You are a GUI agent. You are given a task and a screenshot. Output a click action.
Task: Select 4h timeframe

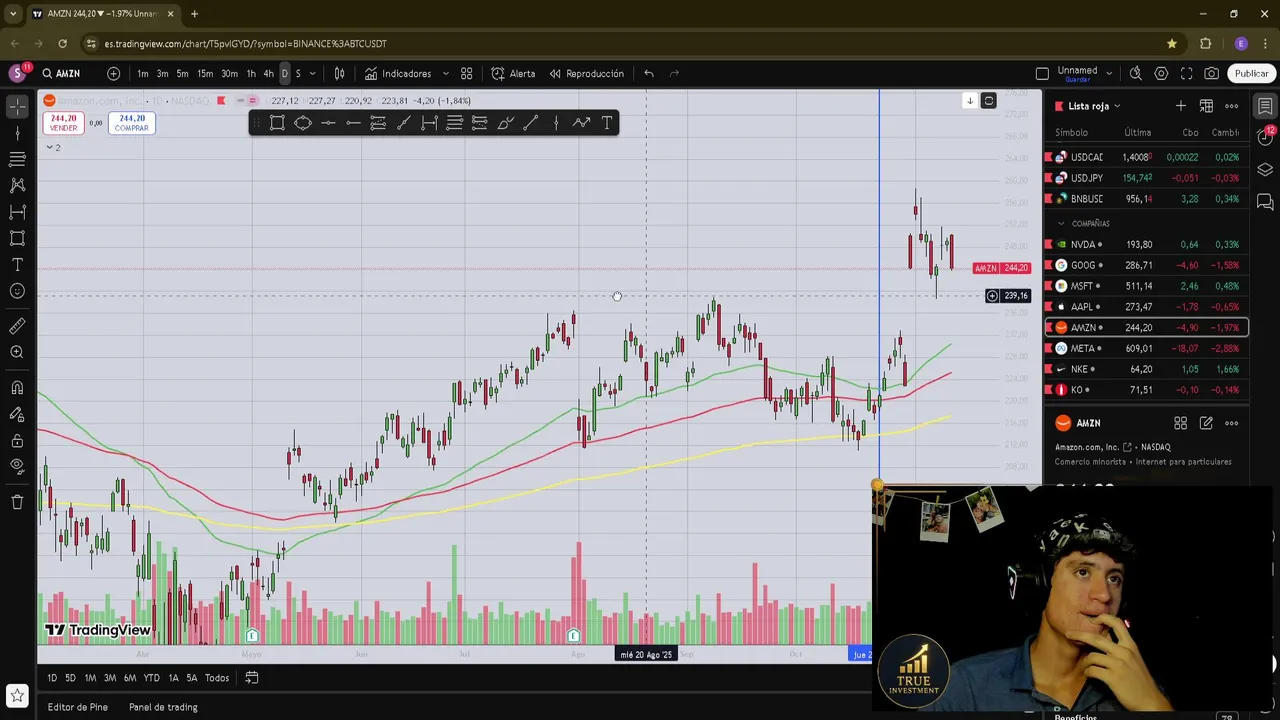pyautogui.click(x=268, y=73)
